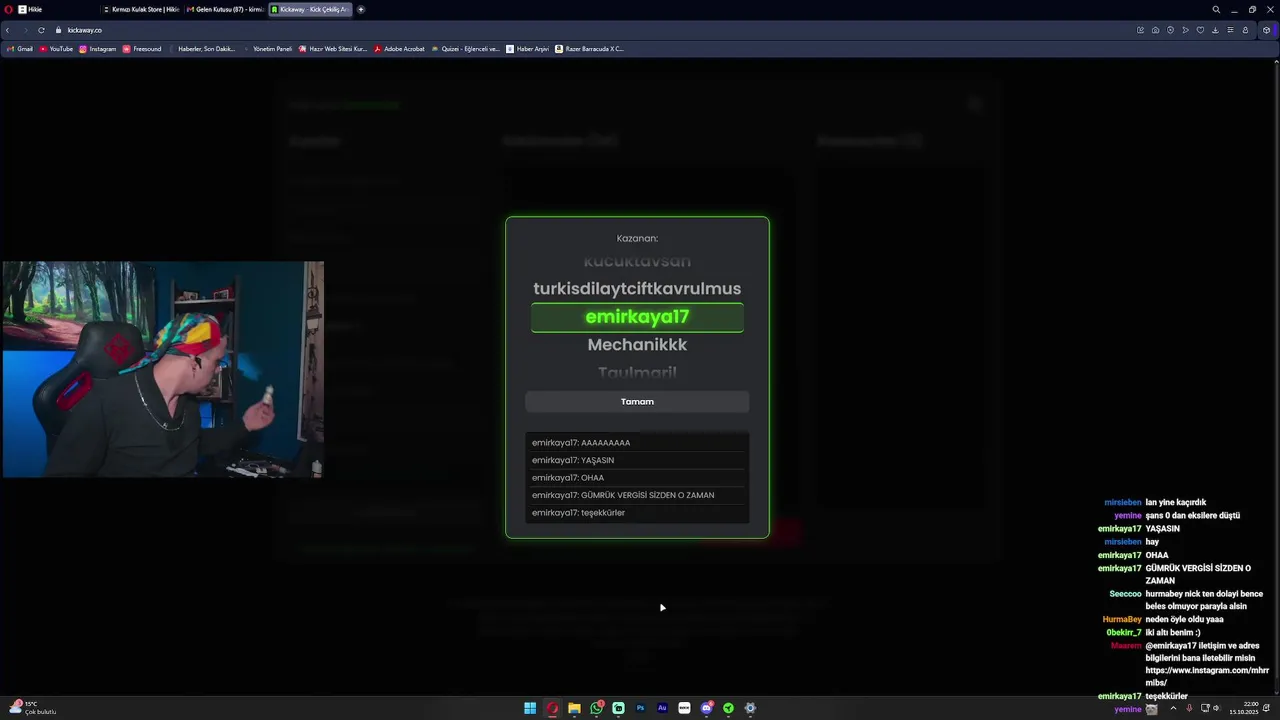
Task: Reload the kickaway.co page
Action: coord(41,30)
